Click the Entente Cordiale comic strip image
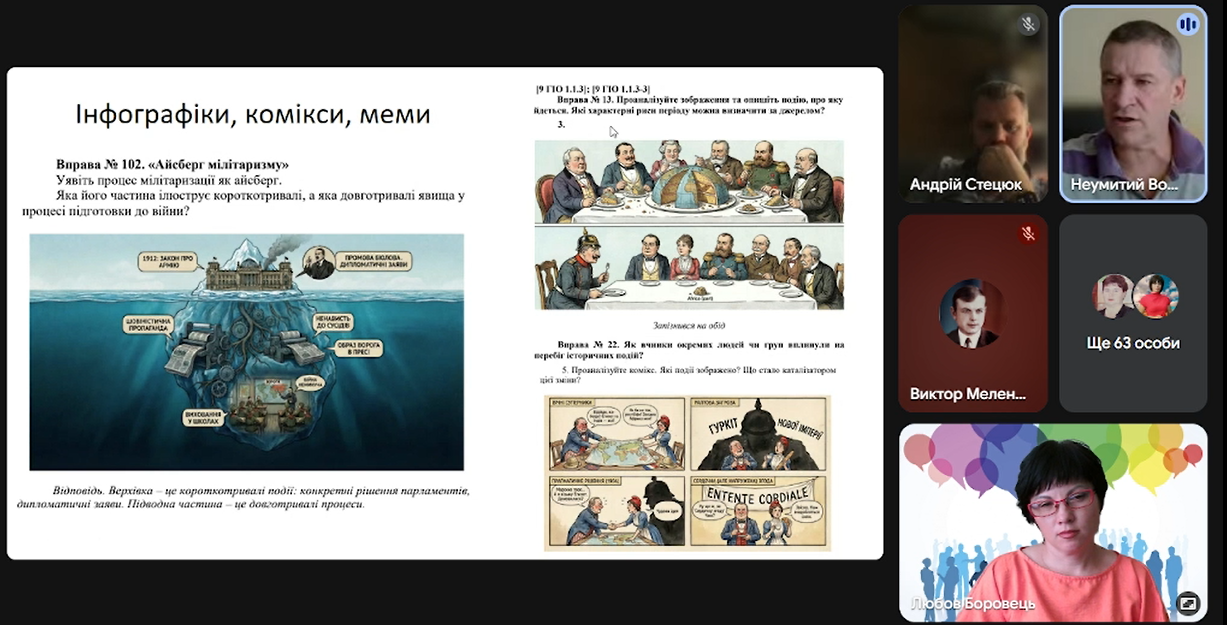 pos(687,473)
